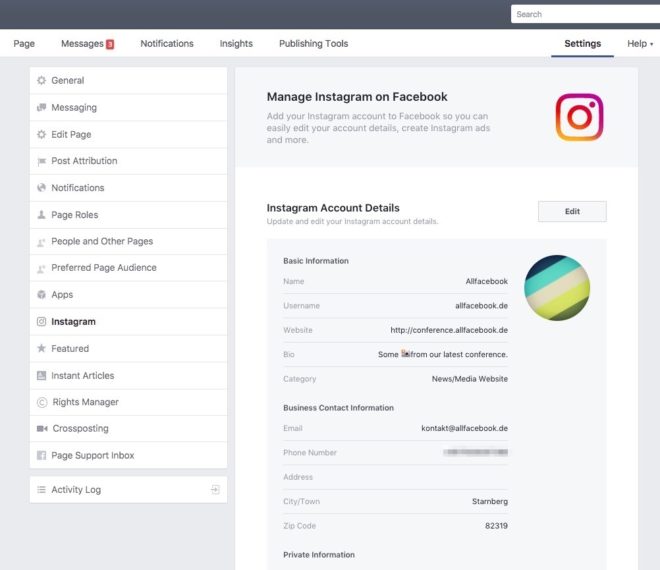Click the website http://conference.allfacebook.de
Image resolution: width=660 pixels, height=570 pixels.
[x=449, y=330]
